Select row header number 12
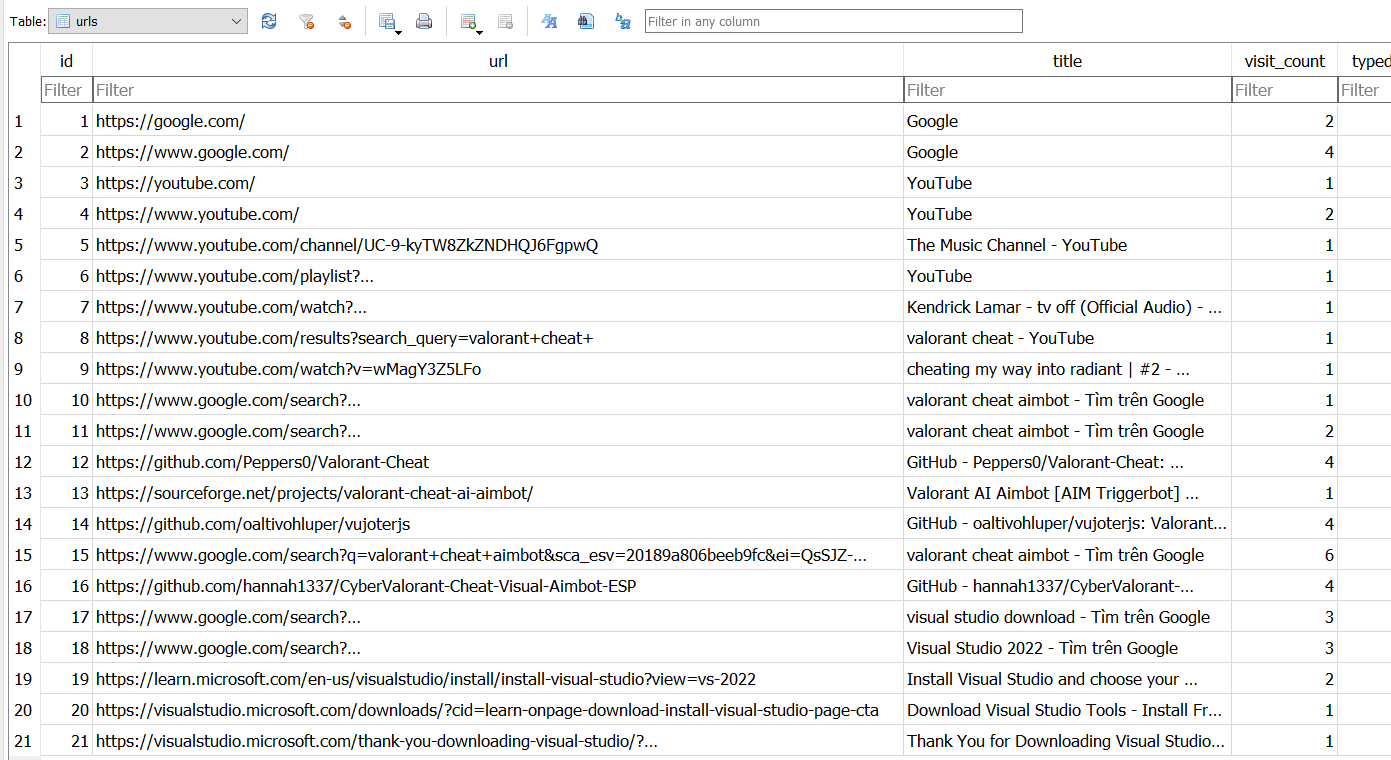 click(24, 462)
